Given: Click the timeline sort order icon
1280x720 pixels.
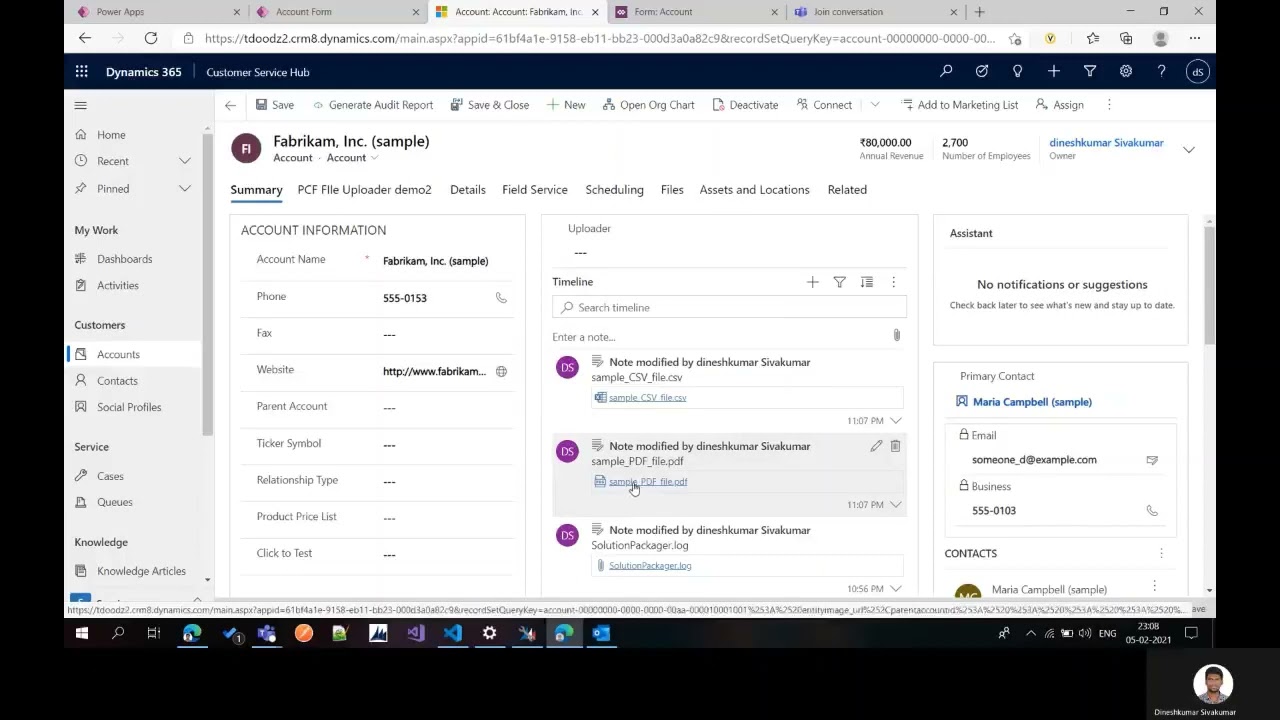Looking at the screenshot, I should 867,283.
